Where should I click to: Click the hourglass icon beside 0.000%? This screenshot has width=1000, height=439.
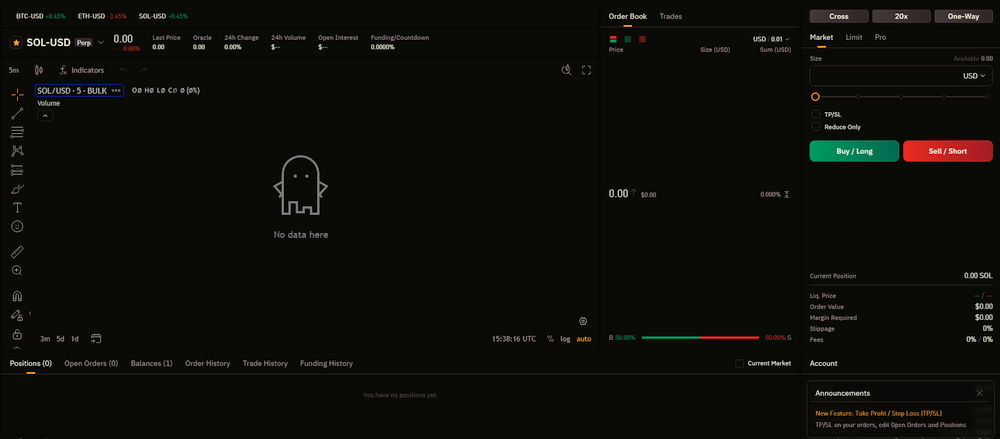[787, 195]
